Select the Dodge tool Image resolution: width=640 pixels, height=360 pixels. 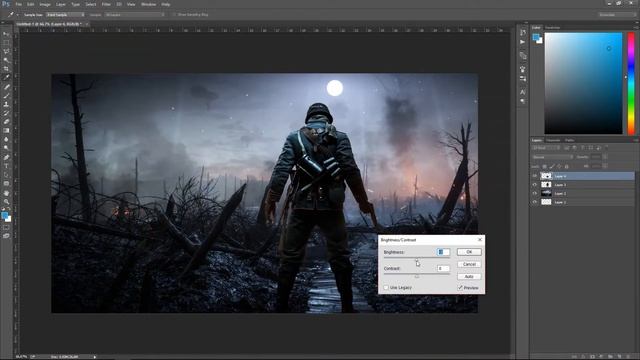pos(6,148)
